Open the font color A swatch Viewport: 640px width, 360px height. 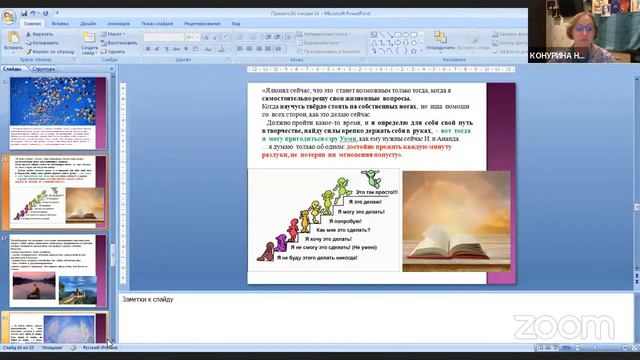pyautogui.click(x=222, y=49)
